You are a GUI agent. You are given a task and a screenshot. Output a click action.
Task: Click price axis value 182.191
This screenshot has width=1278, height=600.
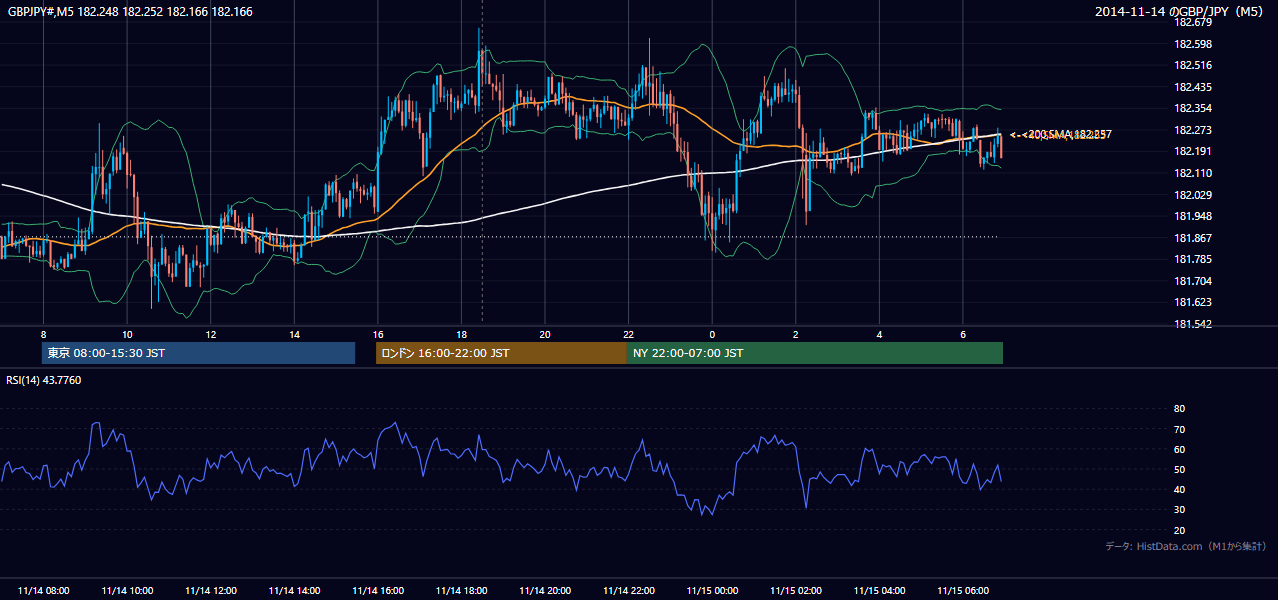(x=1192, y=151)
